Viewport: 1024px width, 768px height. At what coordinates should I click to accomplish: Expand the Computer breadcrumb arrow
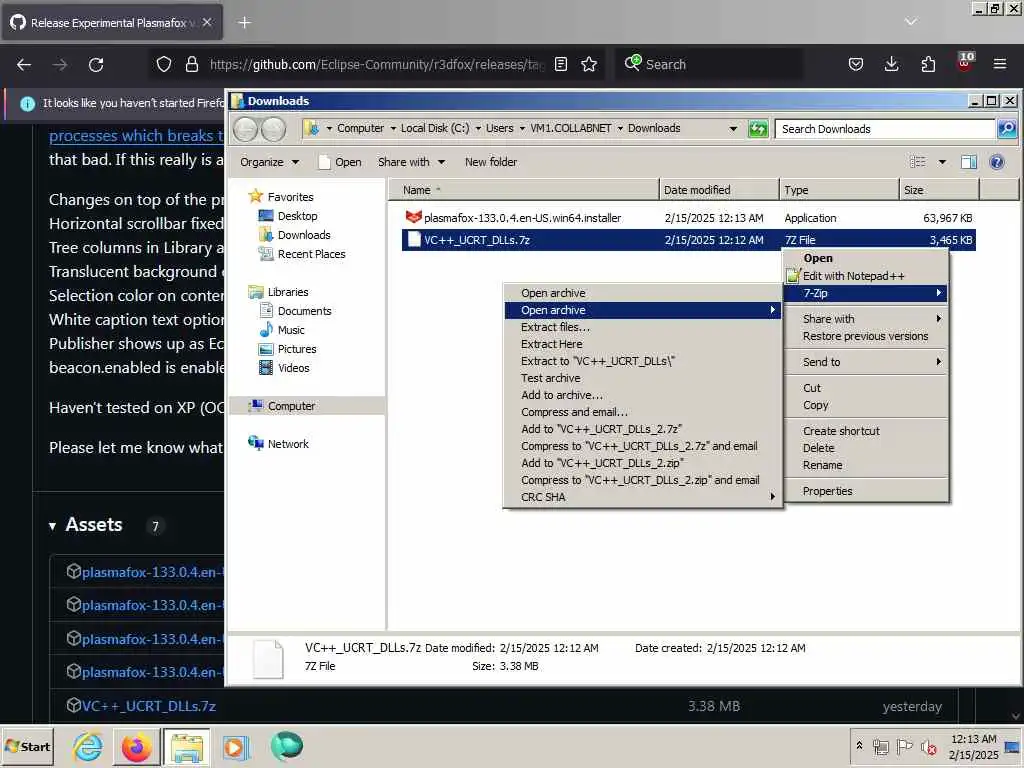[393, 129]
